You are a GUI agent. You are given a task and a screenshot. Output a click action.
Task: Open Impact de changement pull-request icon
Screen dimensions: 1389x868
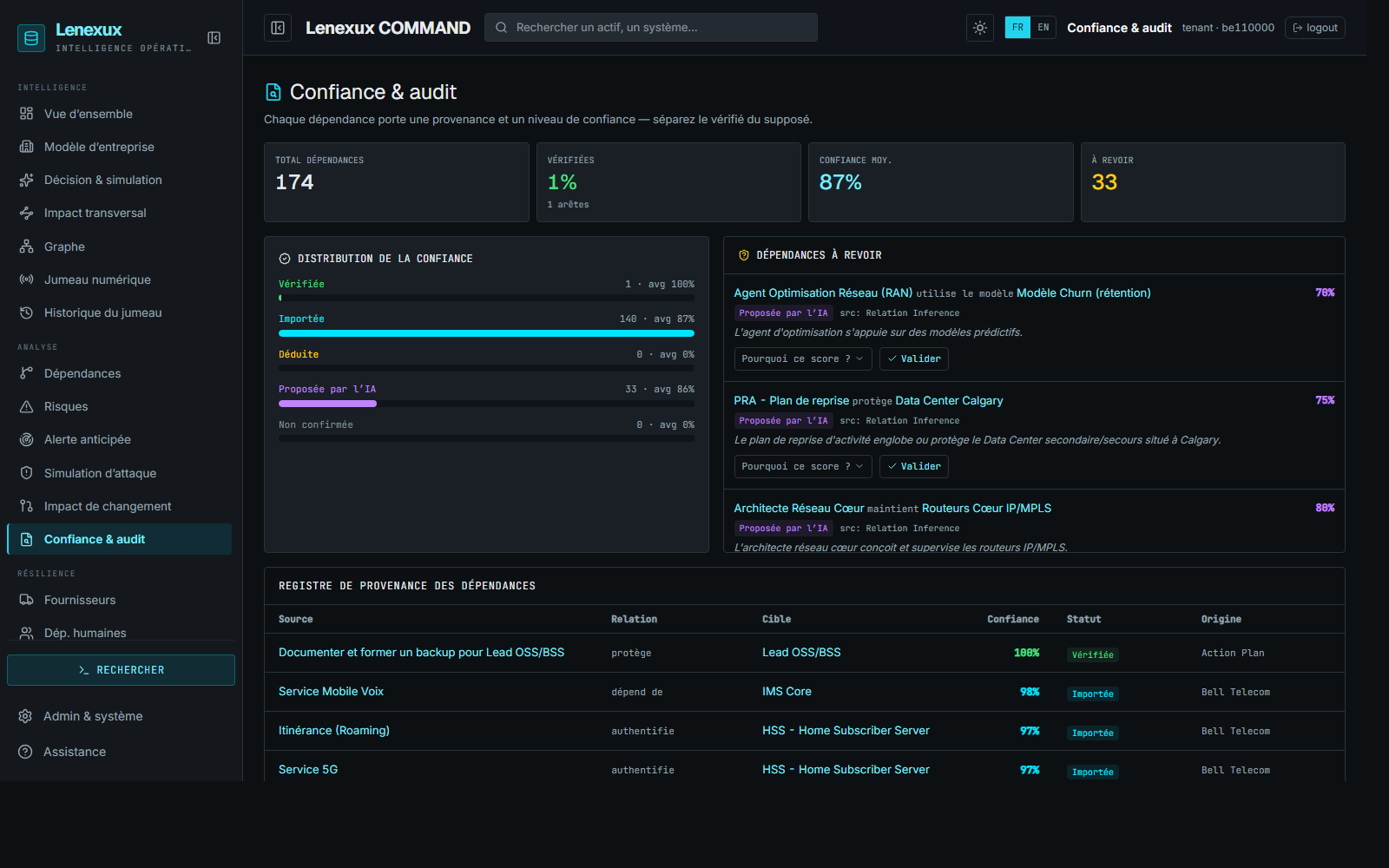26,506
